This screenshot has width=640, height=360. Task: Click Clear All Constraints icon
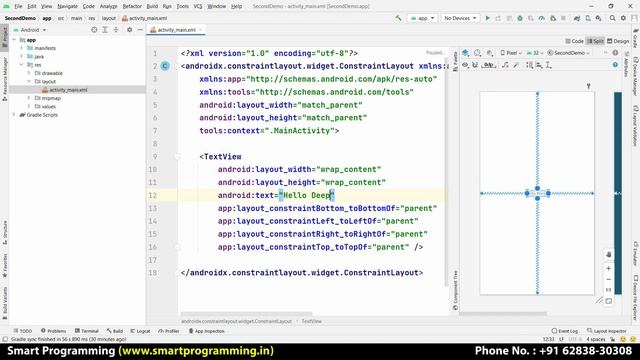(x=505, y=65)
